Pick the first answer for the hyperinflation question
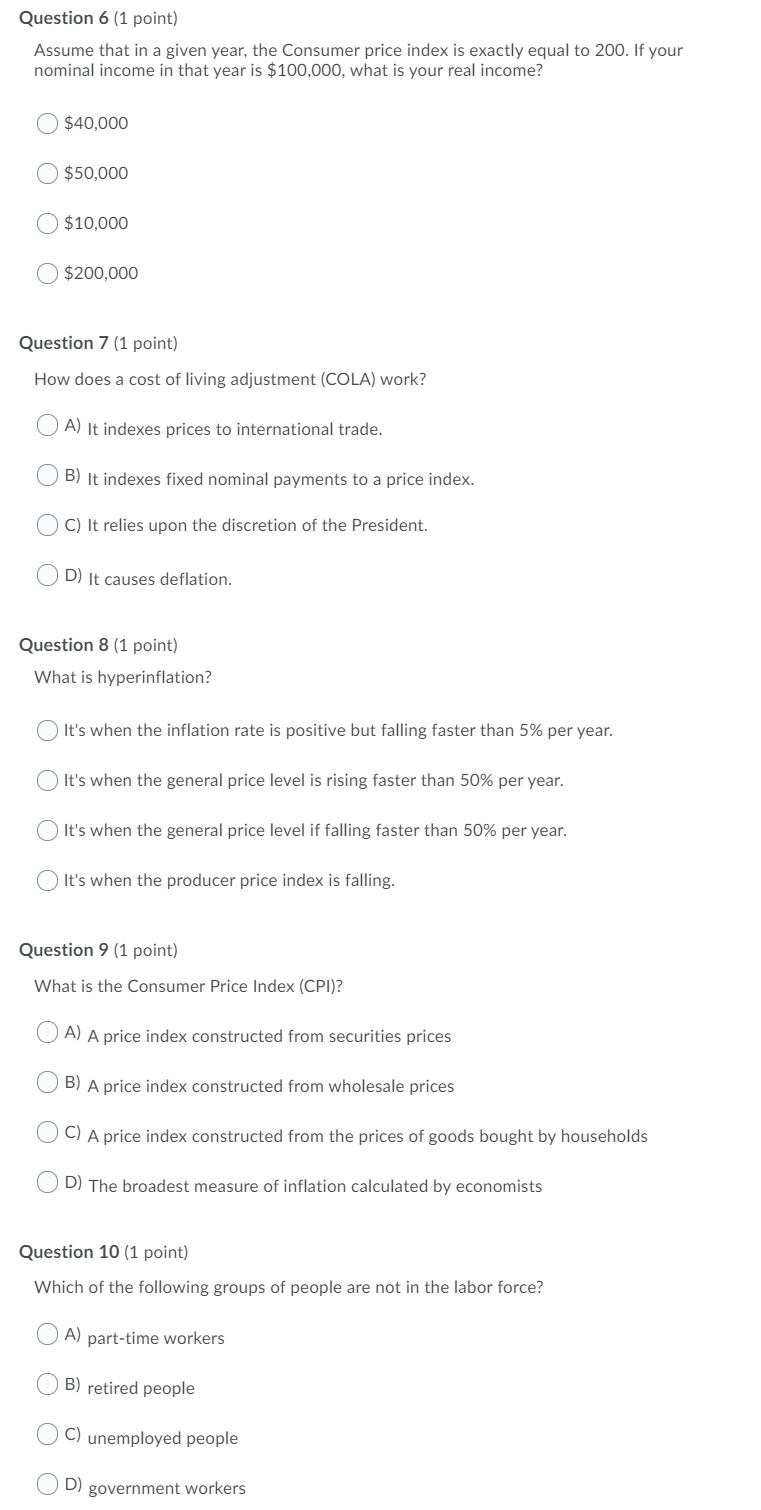The width and height of the screenshot is (761, 1510). [x=46, y=730]
